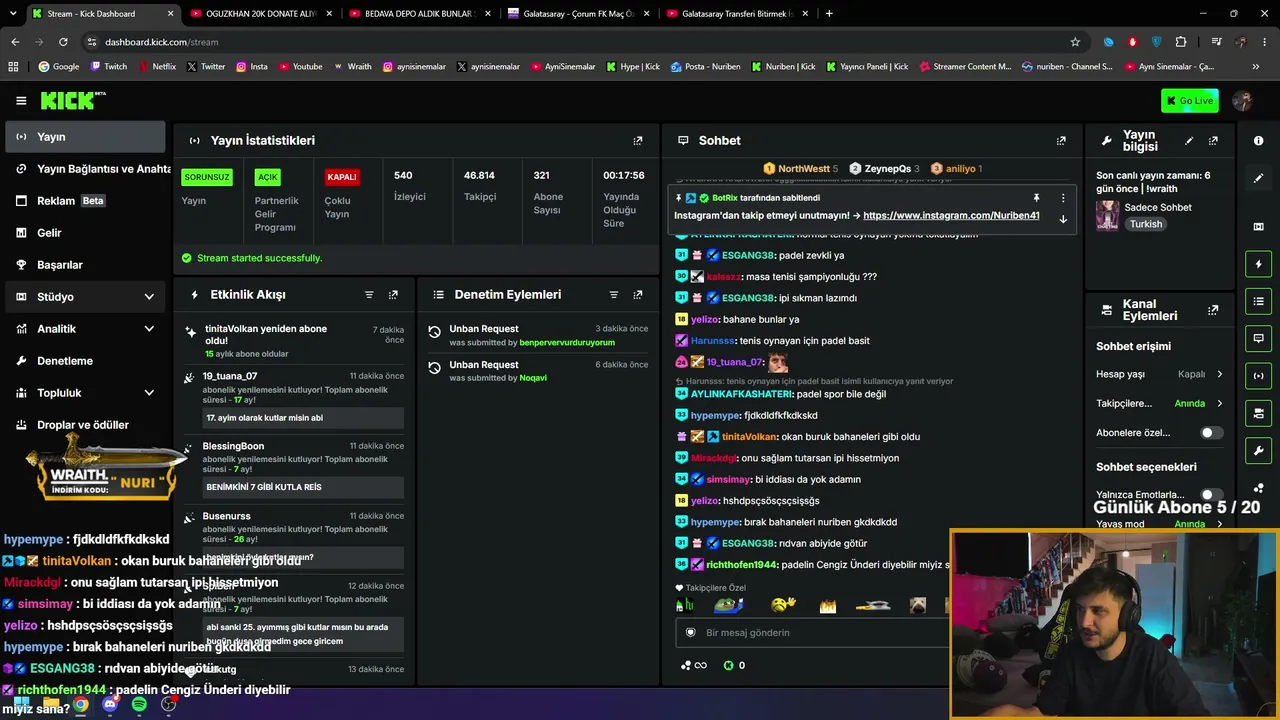This screenshot has height=720, width=1280.
Task: Toggle Yalnızca Emotlarla chat switch
Action: pyautogui.click(x=1210, y=495)
